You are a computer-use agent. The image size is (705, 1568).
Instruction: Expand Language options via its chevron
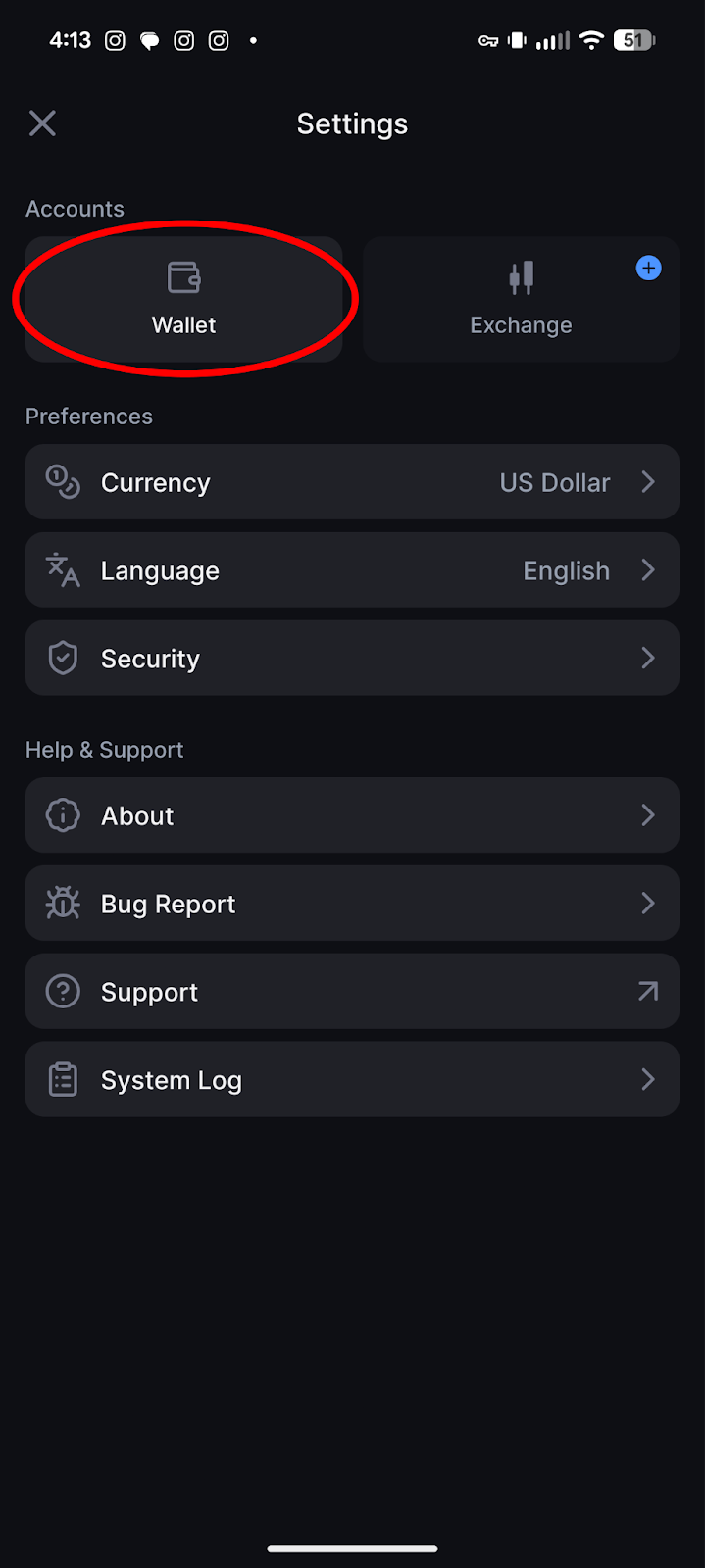tap(648, 570)
